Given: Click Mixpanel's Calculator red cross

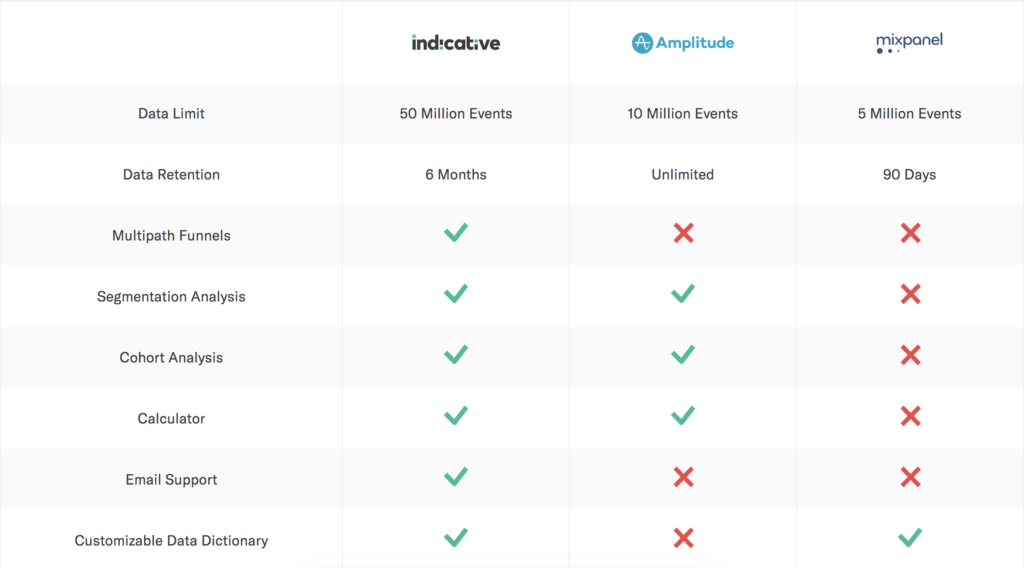Looking at the screenshot, I should coord(910,416).
